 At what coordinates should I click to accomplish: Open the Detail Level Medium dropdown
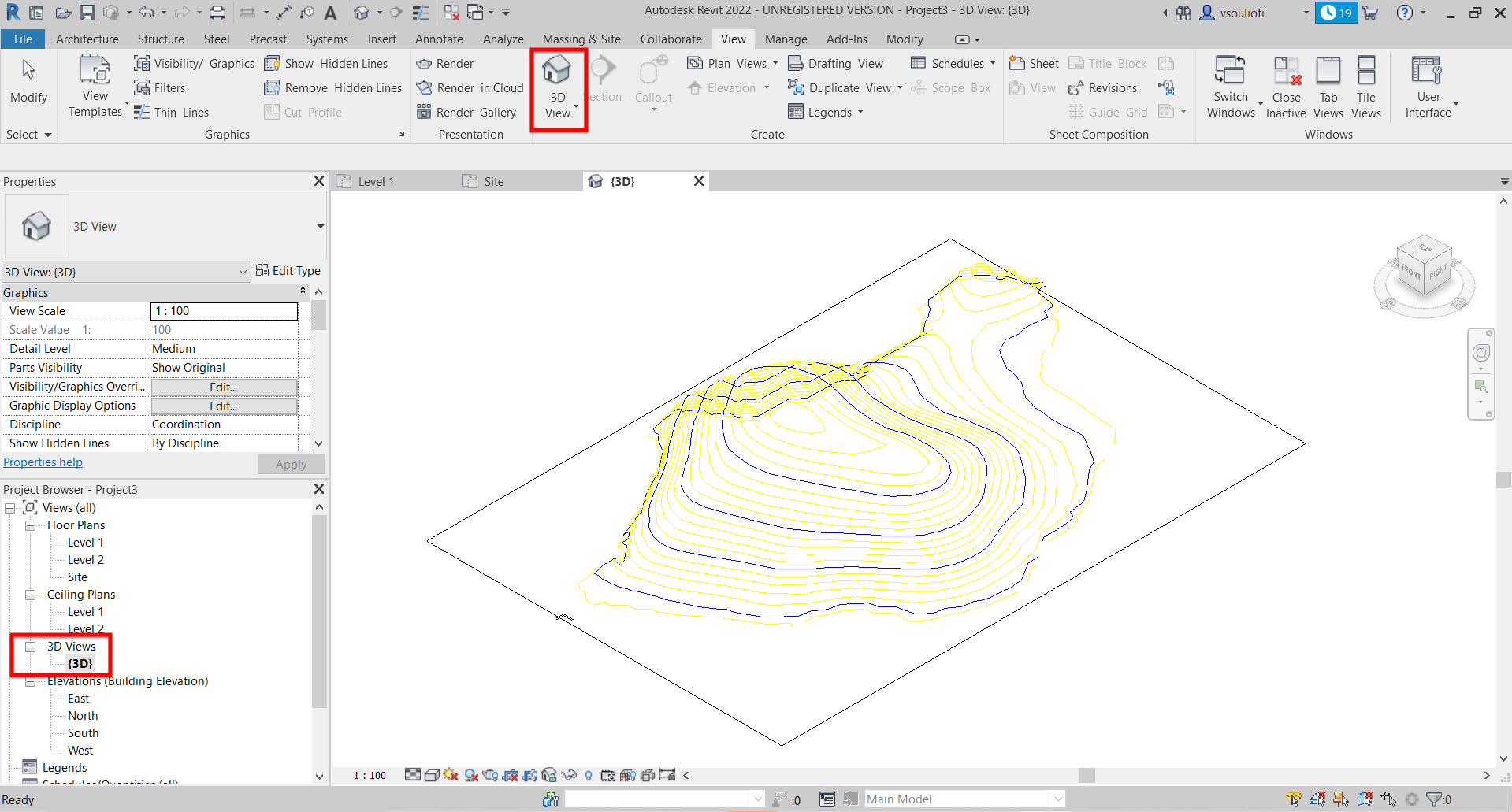pyautogui.click(x=224, y=349)
